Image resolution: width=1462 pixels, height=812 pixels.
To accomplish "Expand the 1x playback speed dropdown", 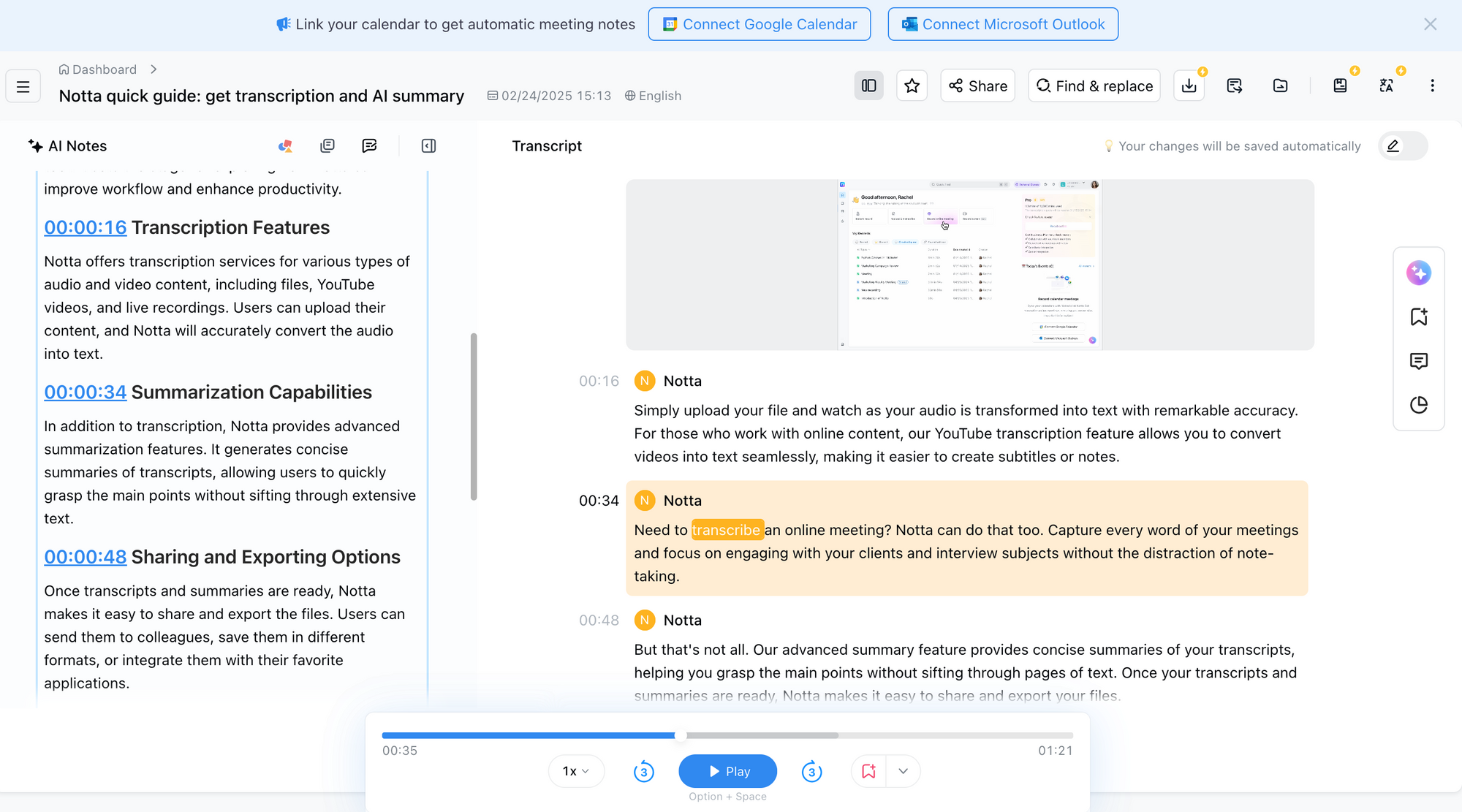I will tap(576, 771).
